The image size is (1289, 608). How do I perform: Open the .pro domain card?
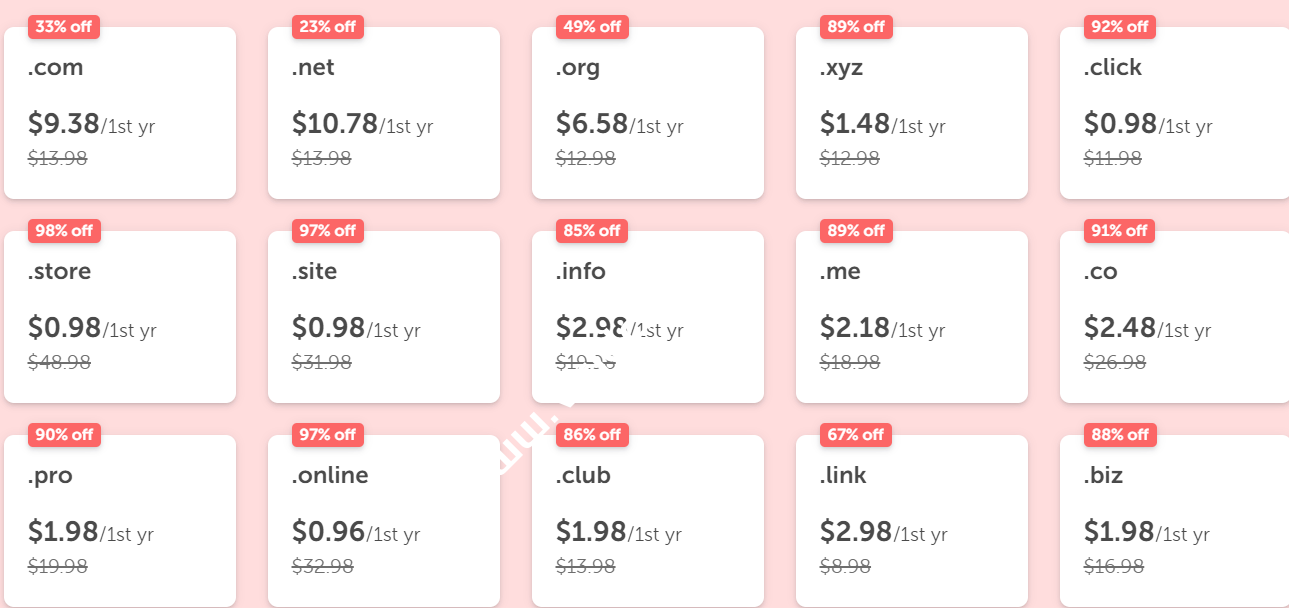click(x=120, y=521)
